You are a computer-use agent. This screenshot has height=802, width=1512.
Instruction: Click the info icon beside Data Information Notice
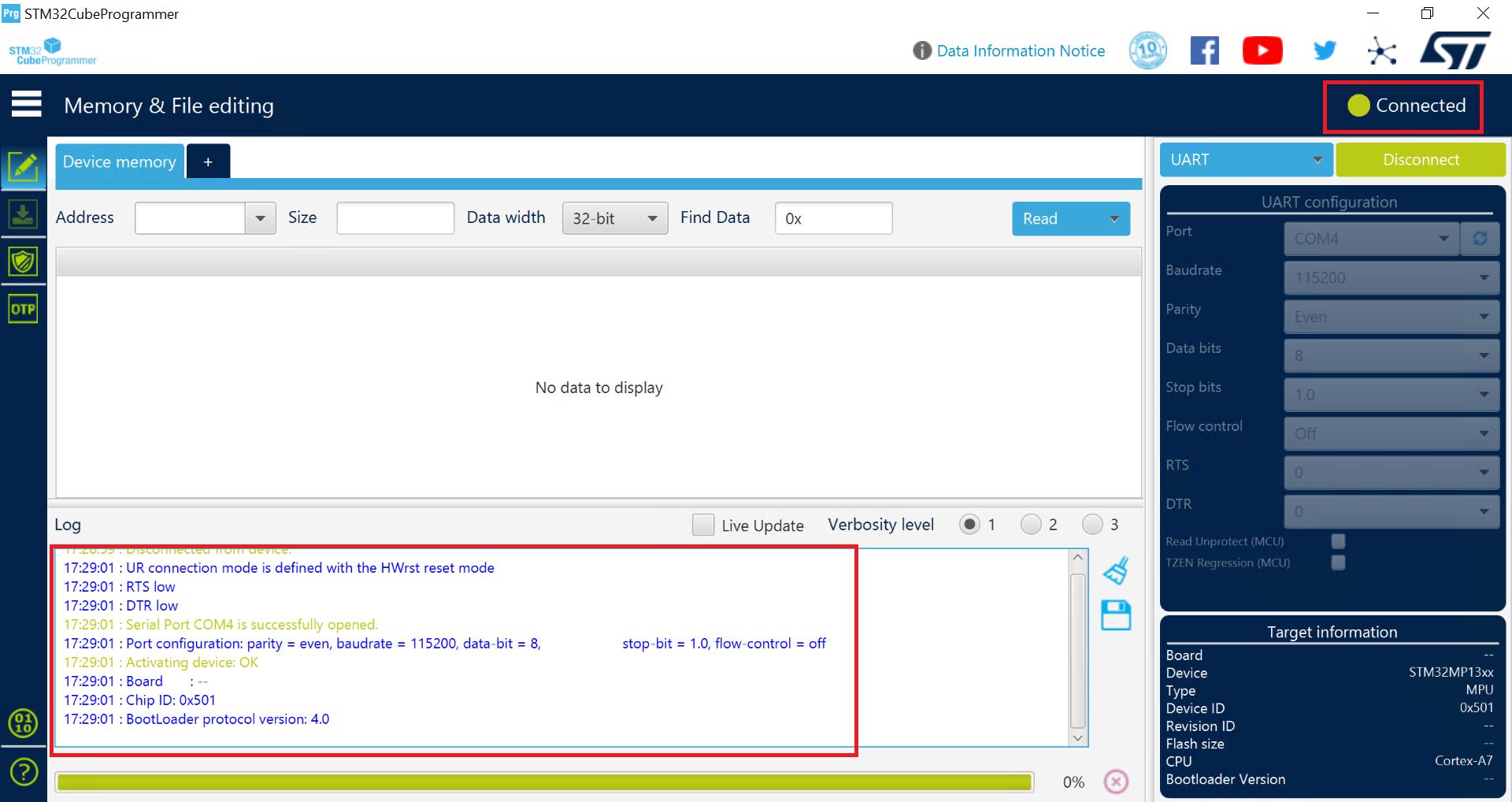coord(921,51)
